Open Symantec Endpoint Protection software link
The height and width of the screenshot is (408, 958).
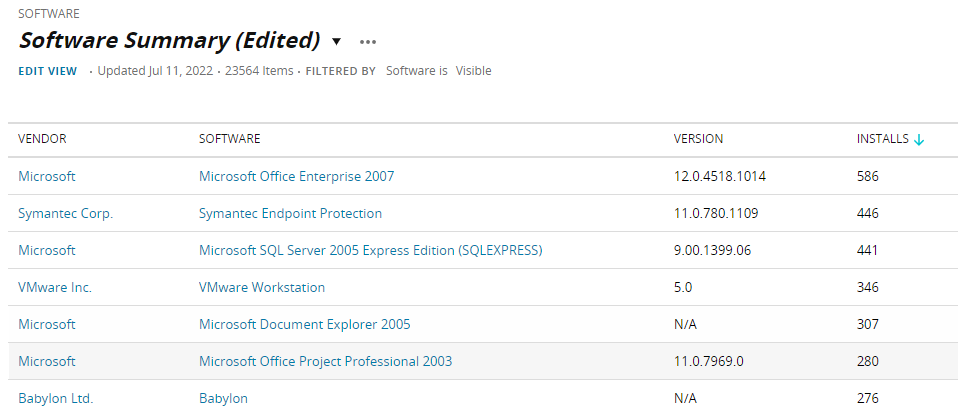[x=290, y=213]
